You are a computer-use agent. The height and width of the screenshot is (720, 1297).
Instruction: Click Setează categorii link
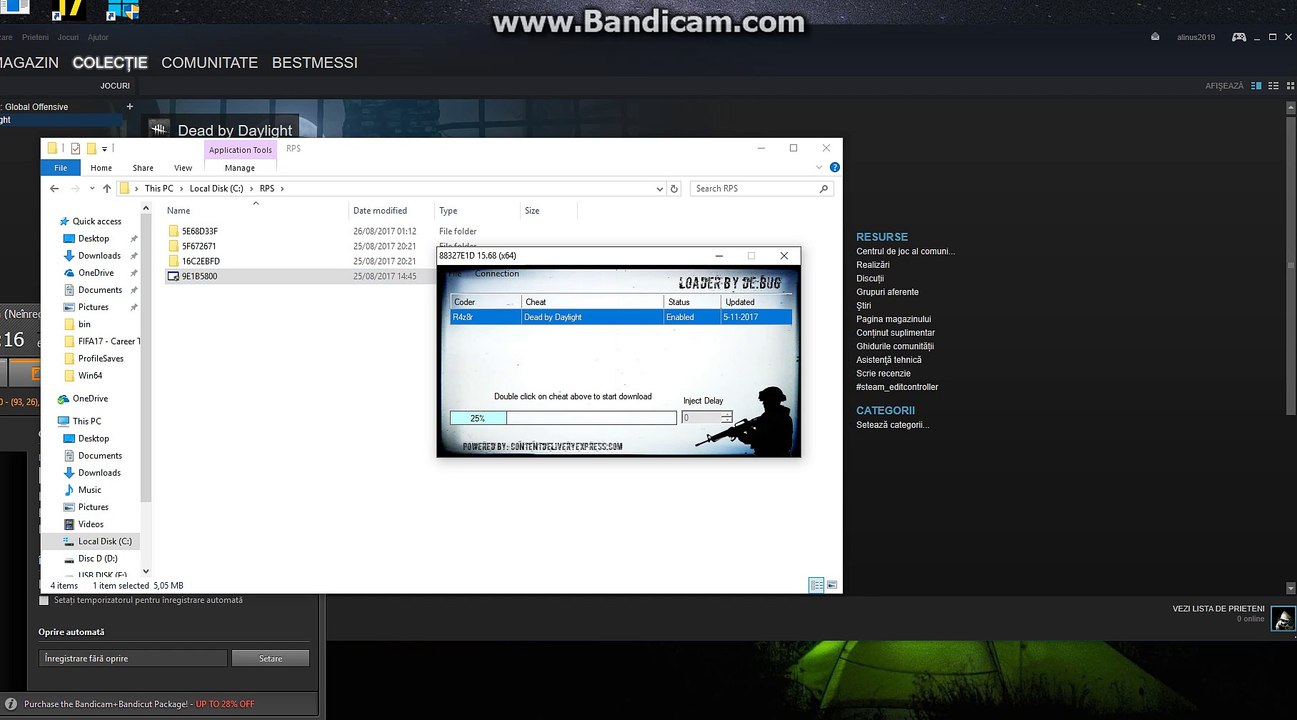point(893,425)
